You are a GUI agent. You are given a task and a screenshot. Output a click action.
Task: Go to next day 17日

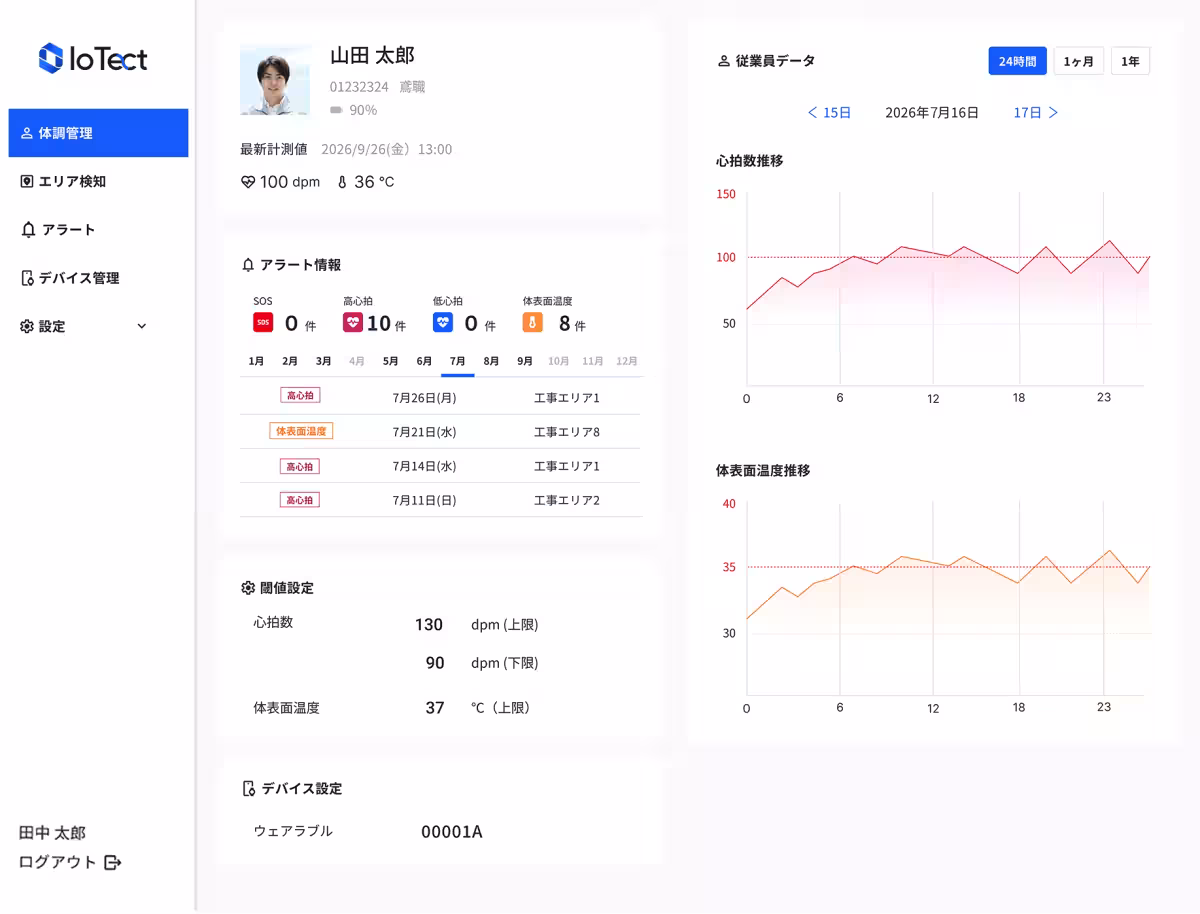pos(1036,113)
